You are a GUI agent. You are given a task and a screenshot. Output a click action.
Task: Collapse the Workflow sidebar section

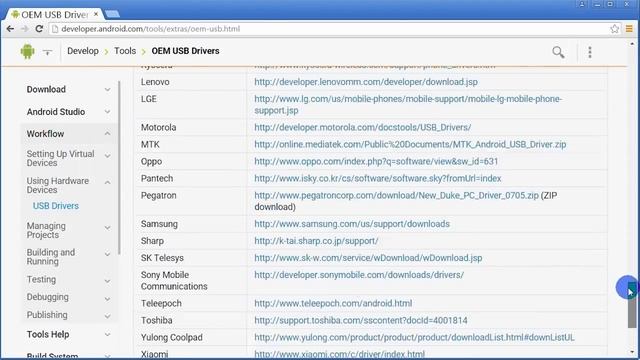click(107, 133)
